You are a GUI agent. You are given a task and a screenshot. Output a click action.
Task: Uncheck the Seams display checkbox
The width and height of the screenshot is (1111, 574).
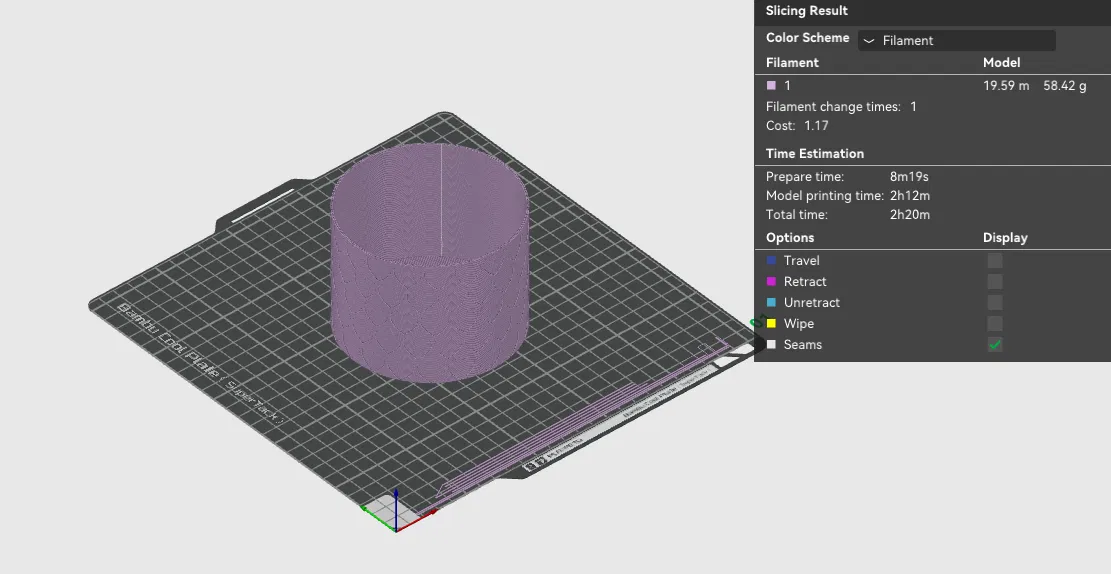(995, 344)
